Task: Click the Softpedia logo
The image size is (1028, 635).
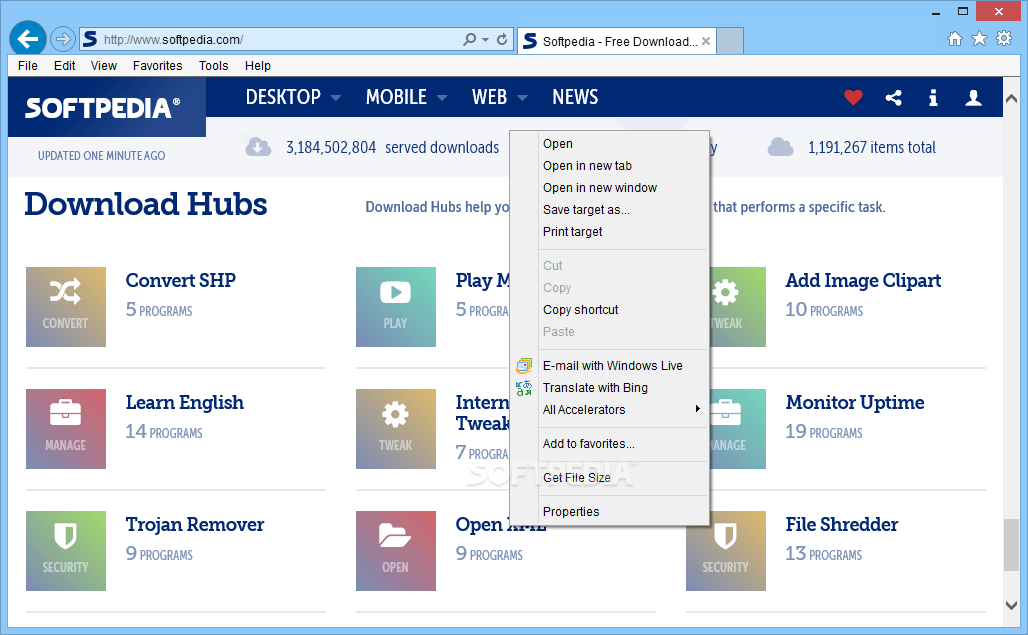Action: coord(102,107)
